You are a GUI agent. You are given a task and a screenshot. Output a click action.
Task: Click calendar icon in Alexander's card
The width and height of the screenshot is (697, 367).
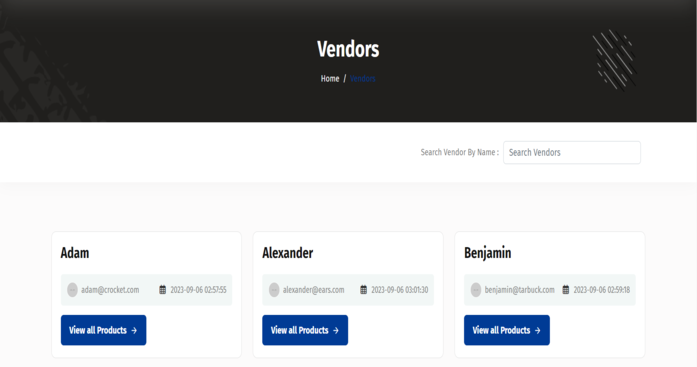364,290
